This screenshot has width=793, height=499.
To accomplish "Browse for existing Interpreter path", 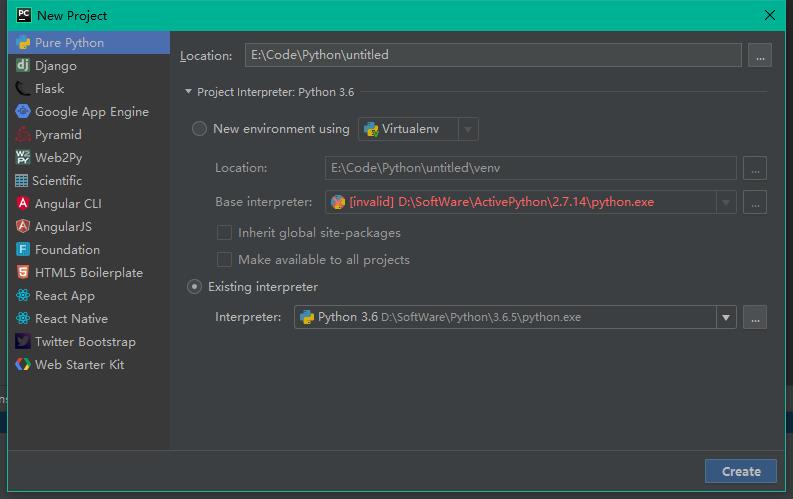I will pos(755,317).
